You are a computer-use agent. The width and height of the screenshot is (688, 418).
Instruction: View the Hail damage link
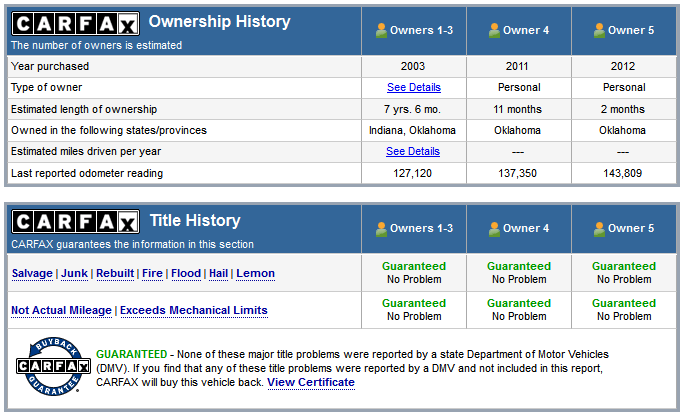pos(218,273)
